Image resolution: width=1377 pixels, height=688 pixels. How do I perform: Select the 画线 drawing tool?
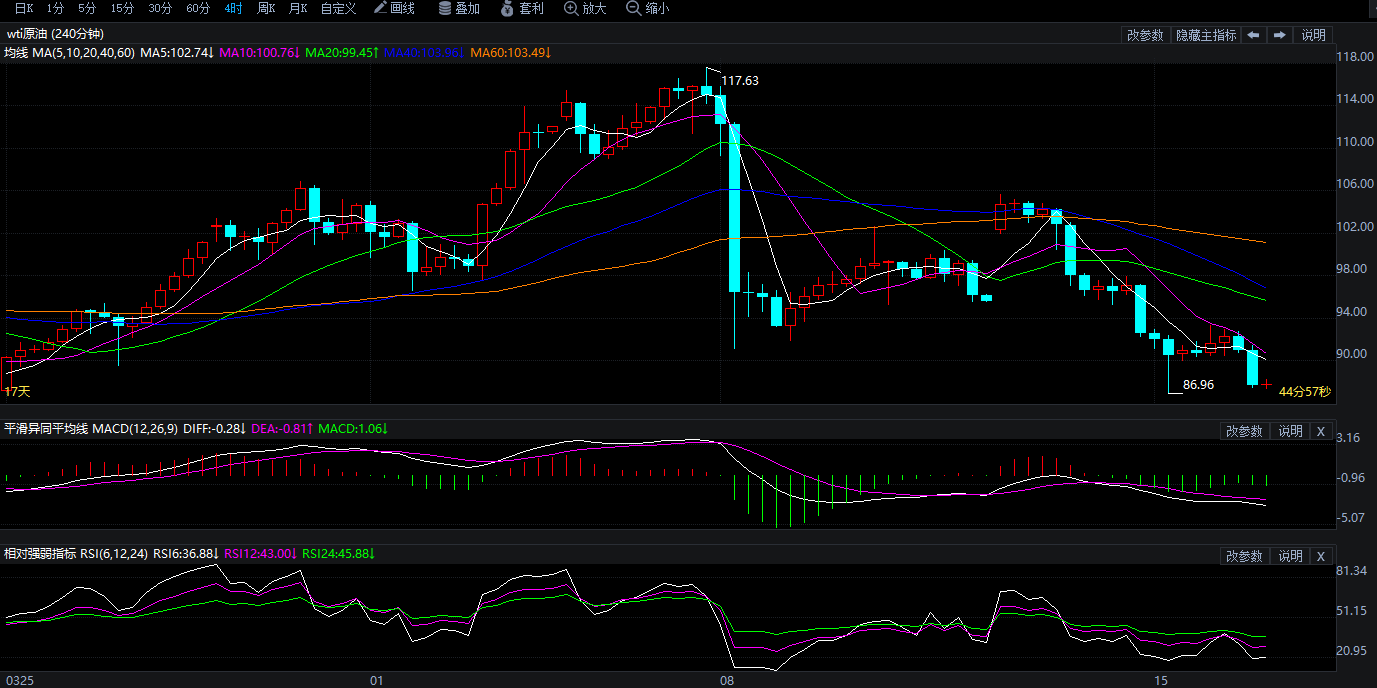394,8
